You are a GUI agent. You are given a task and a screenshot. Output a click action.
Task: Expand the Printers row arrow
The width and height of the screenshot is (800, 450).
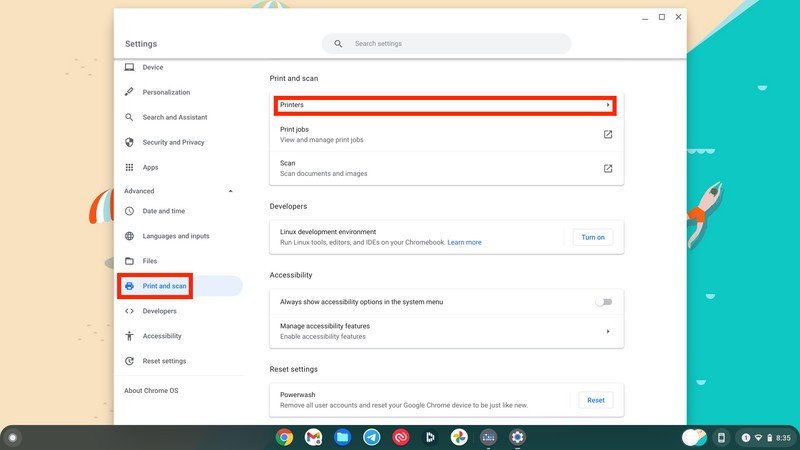(x=608, y=105)
